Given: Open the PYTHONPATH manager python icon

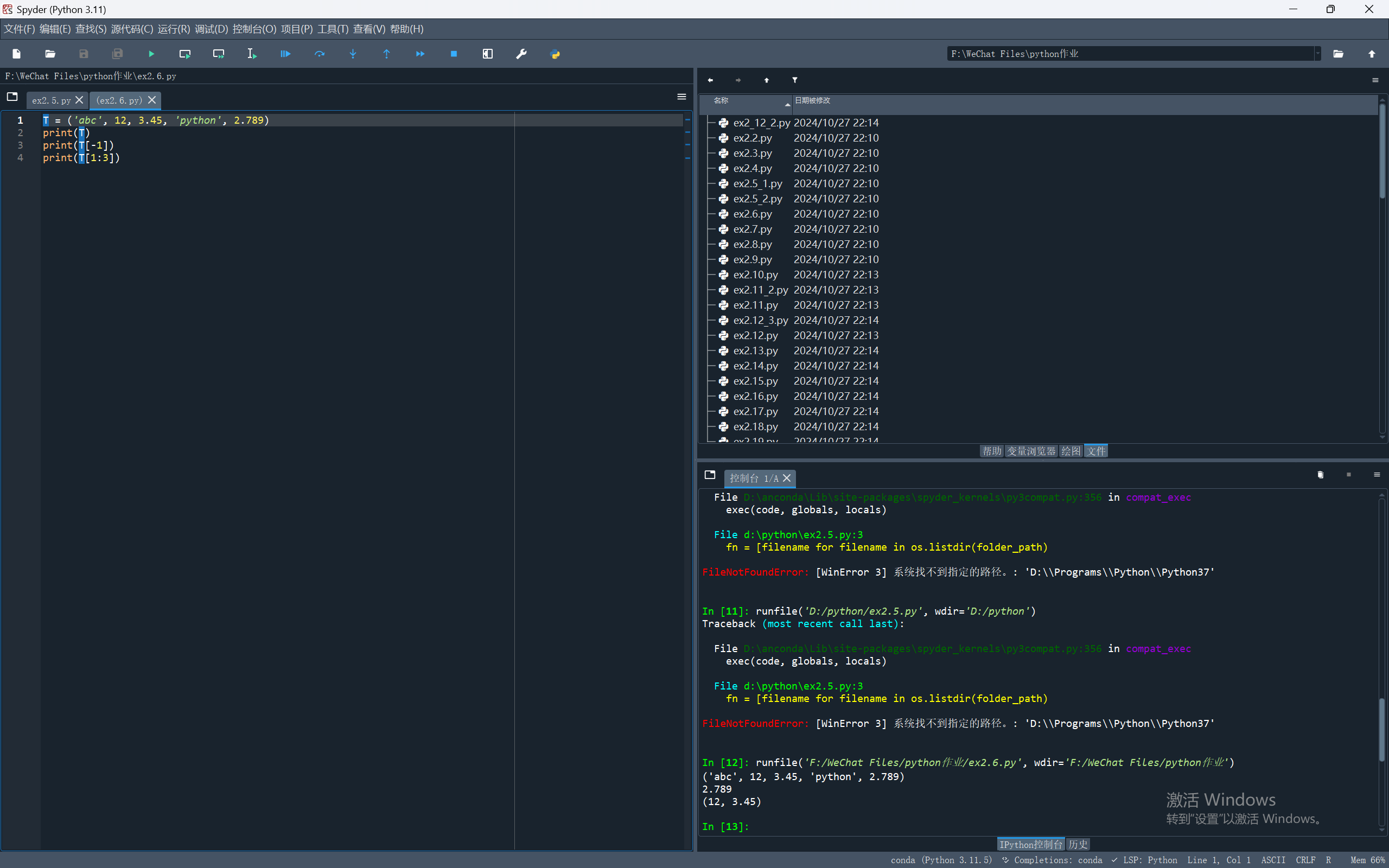Looking at the screenshot, I should click(x=555, y=54).
